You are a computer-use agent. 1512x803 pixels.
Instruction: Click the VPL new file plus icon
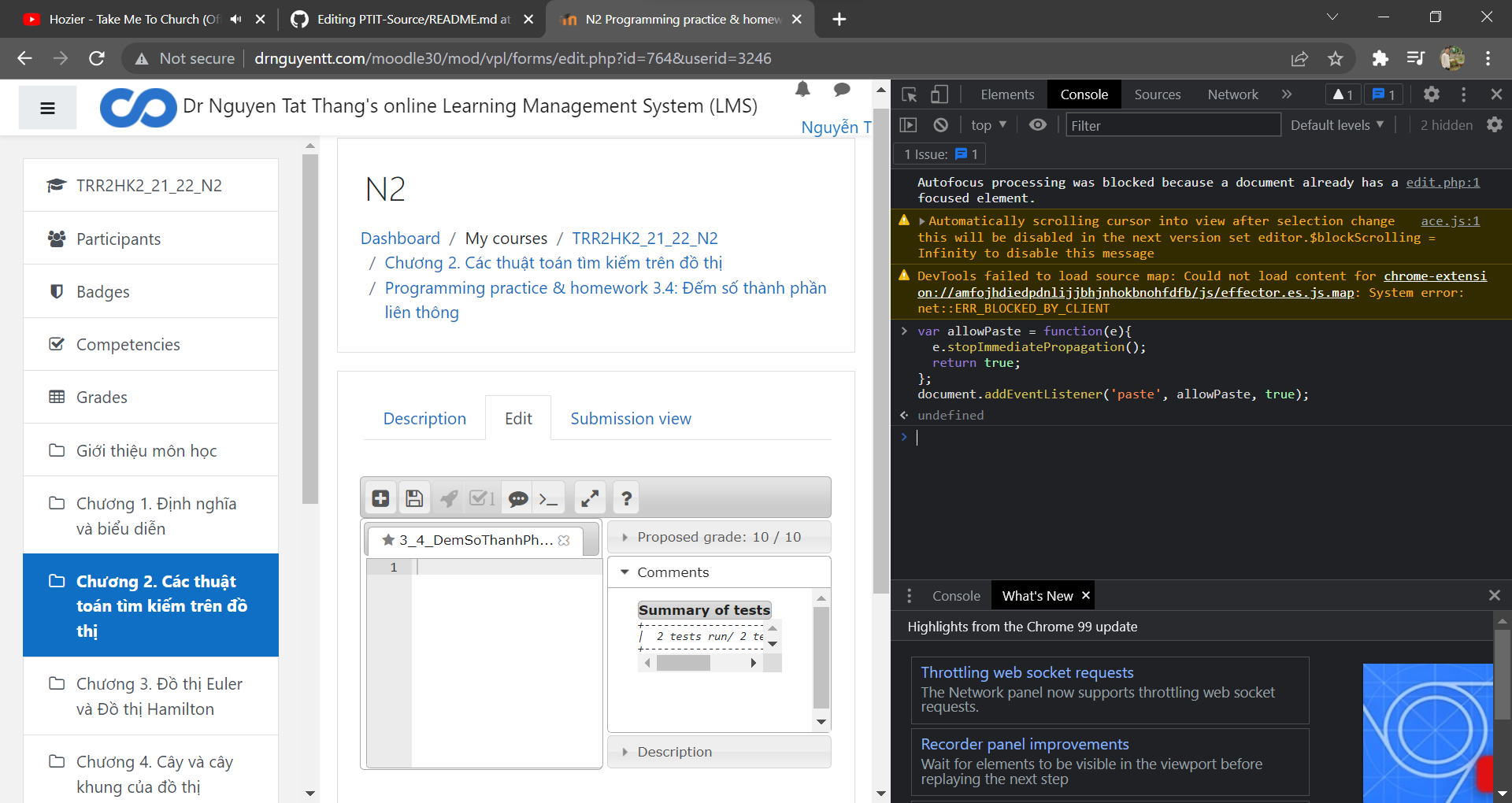pos(381,498)
